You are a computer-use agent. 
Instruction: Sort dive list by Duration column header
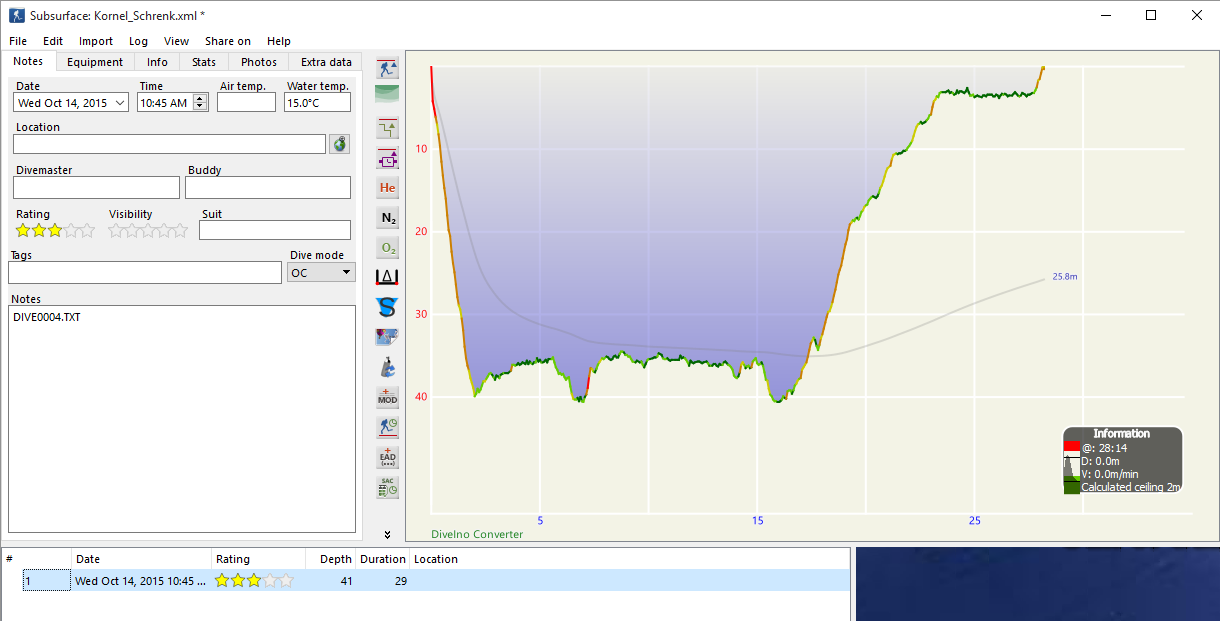[x=383, y=559]
